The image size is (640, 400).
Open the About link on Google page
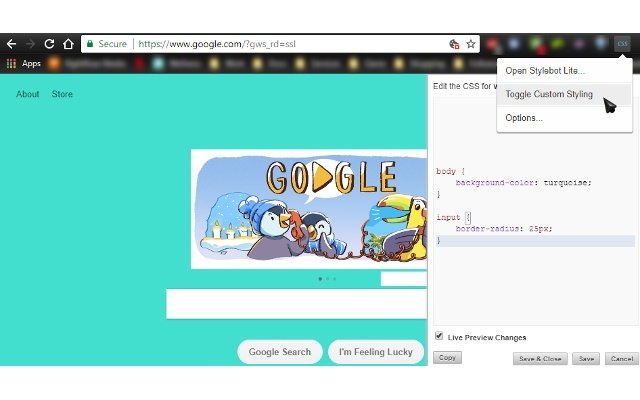coord(28,94)
